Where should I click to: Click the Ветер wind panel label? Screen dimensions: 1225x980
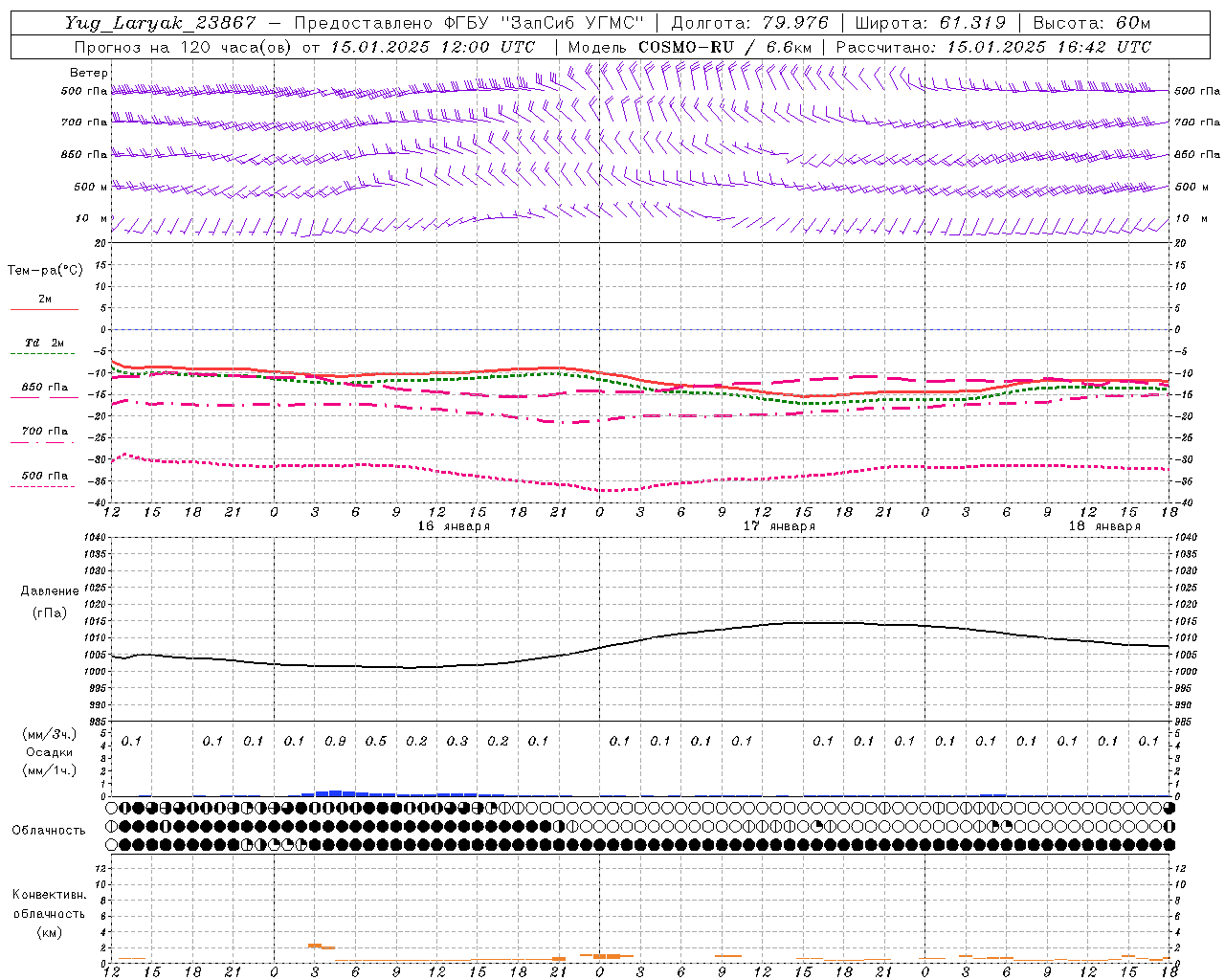pyautogui.click(x=89, y=73)
